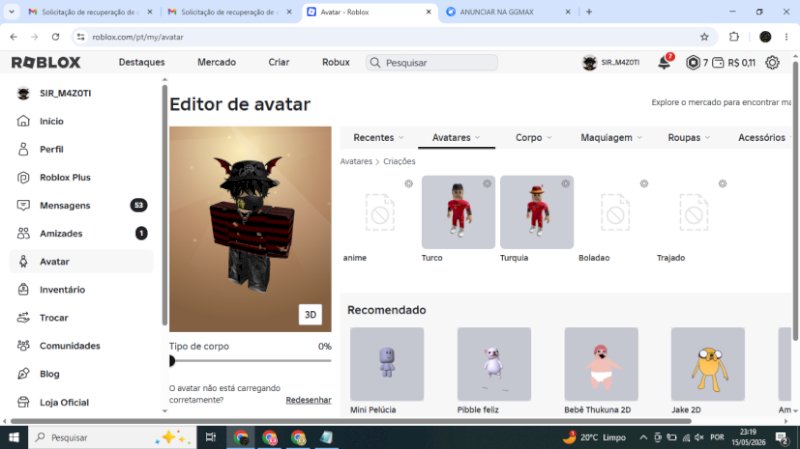Open the Windows Start menu
Viewport: 800px width, 449px height.
coord(14,437)
